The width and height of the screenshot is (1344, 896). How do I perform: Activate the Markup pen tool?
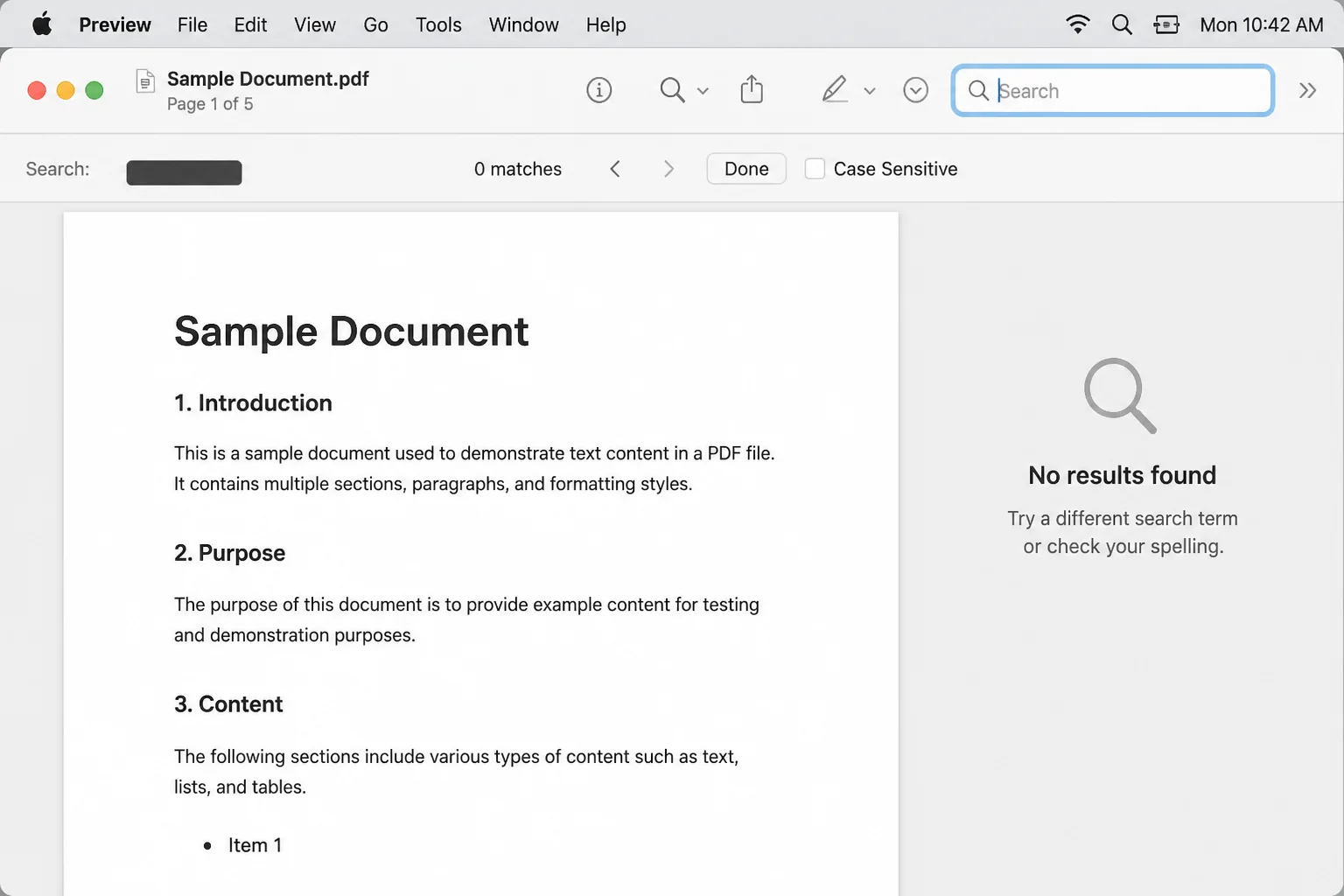pos(835,89)
